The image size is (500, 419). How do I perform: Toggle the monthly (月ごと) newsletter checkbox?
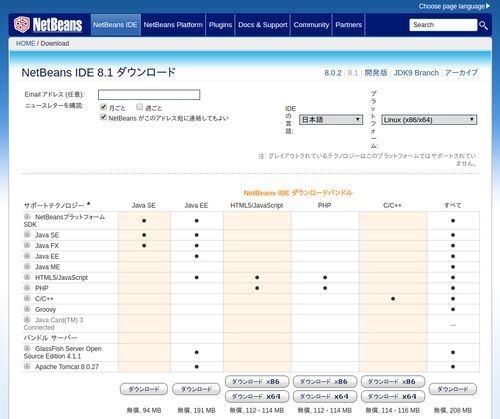click(103, 107)
